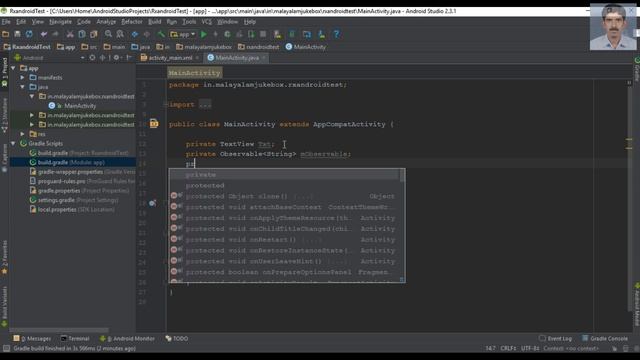The height and width of the screenshot is (360, 640).
Task: Click the Undo toolbar icon
Action: click(x=44, y=34)
